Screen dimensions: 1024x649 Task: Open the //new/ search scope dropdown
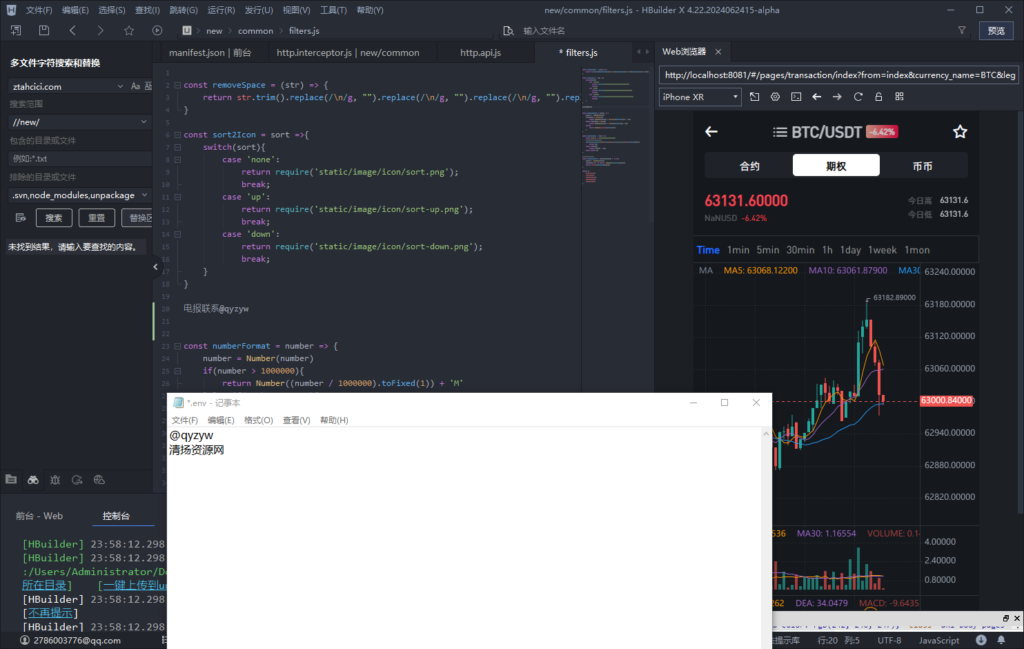(144, 122)
